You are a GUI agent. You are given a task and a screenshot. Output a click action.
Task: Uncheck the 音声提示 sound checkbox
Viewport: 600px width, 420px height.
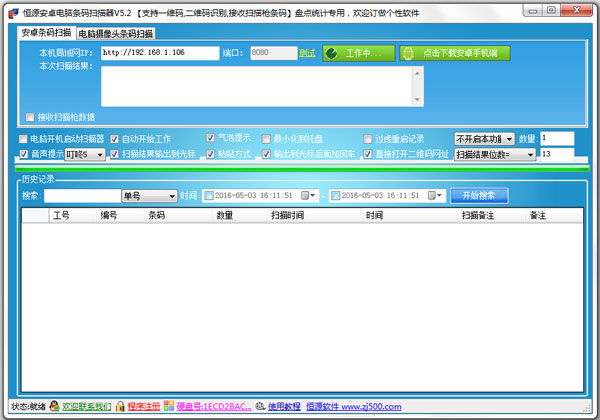click(x=24, y=154)
